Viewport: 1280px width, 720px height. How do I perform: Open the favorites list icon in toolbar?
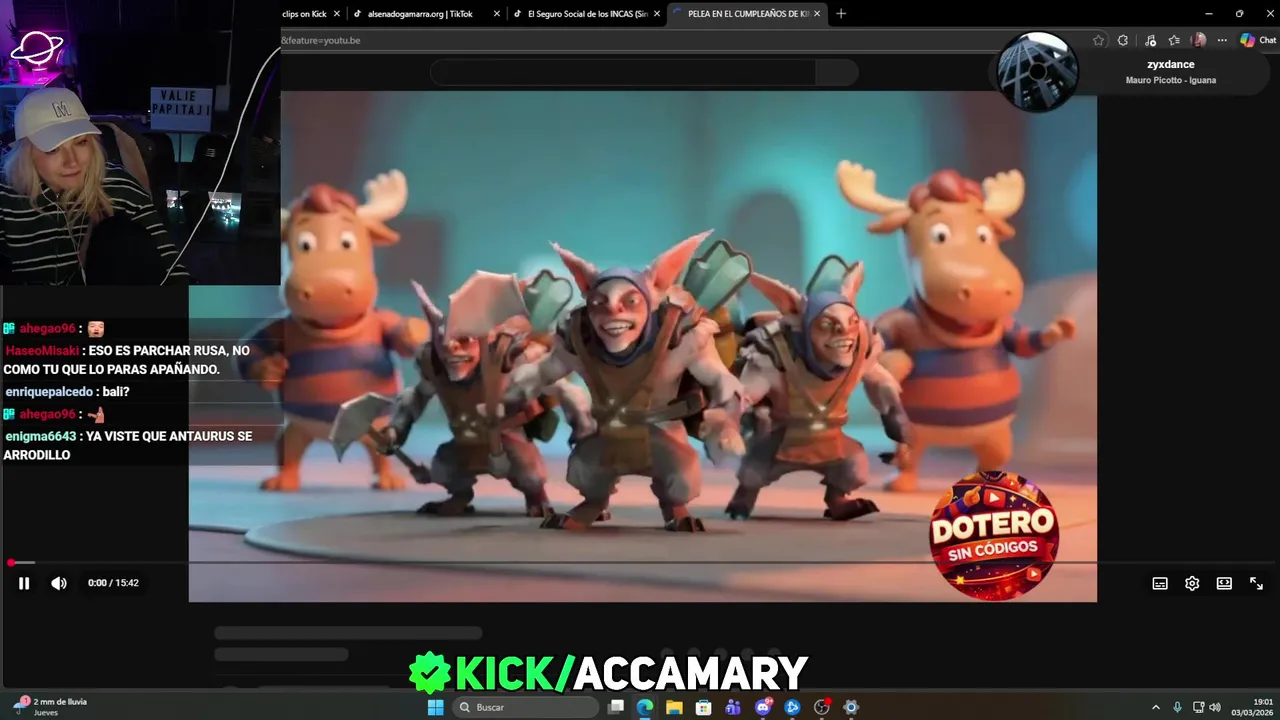1174,40
